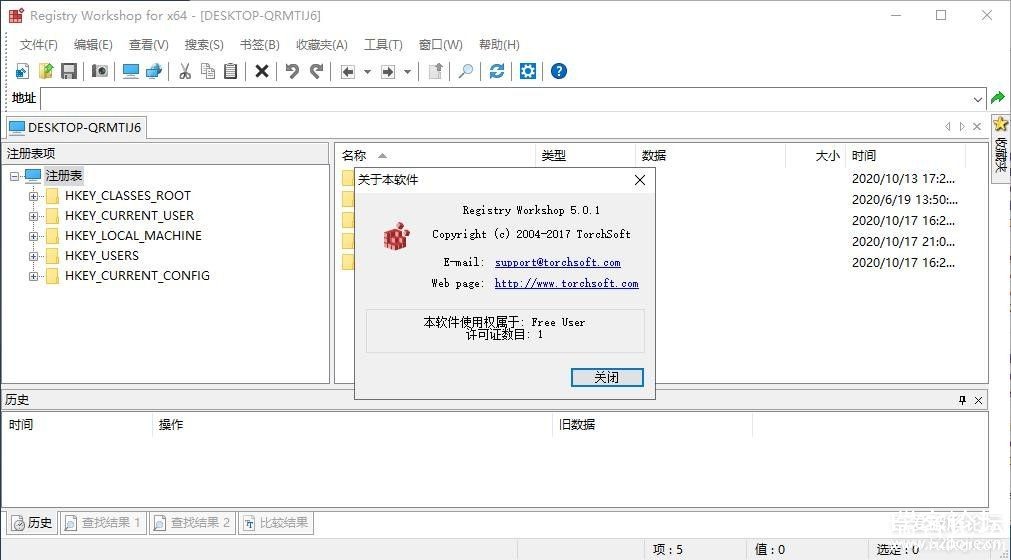Open the Back history dropdown arrow
This screenshot has height=560, width=1011.
point(368,72)
